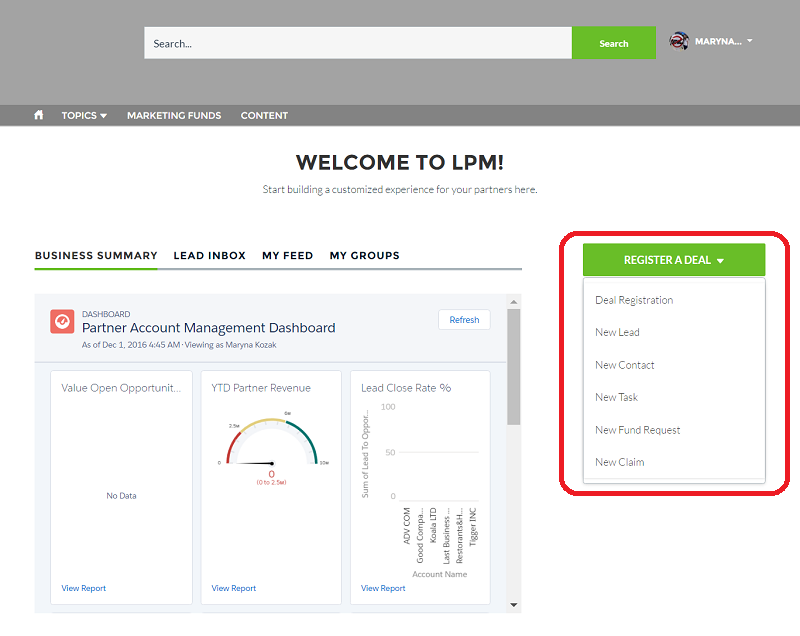The image size is (800, 636).
Task: Go to the Home icon in navigation bar
Action: (39, 115)
